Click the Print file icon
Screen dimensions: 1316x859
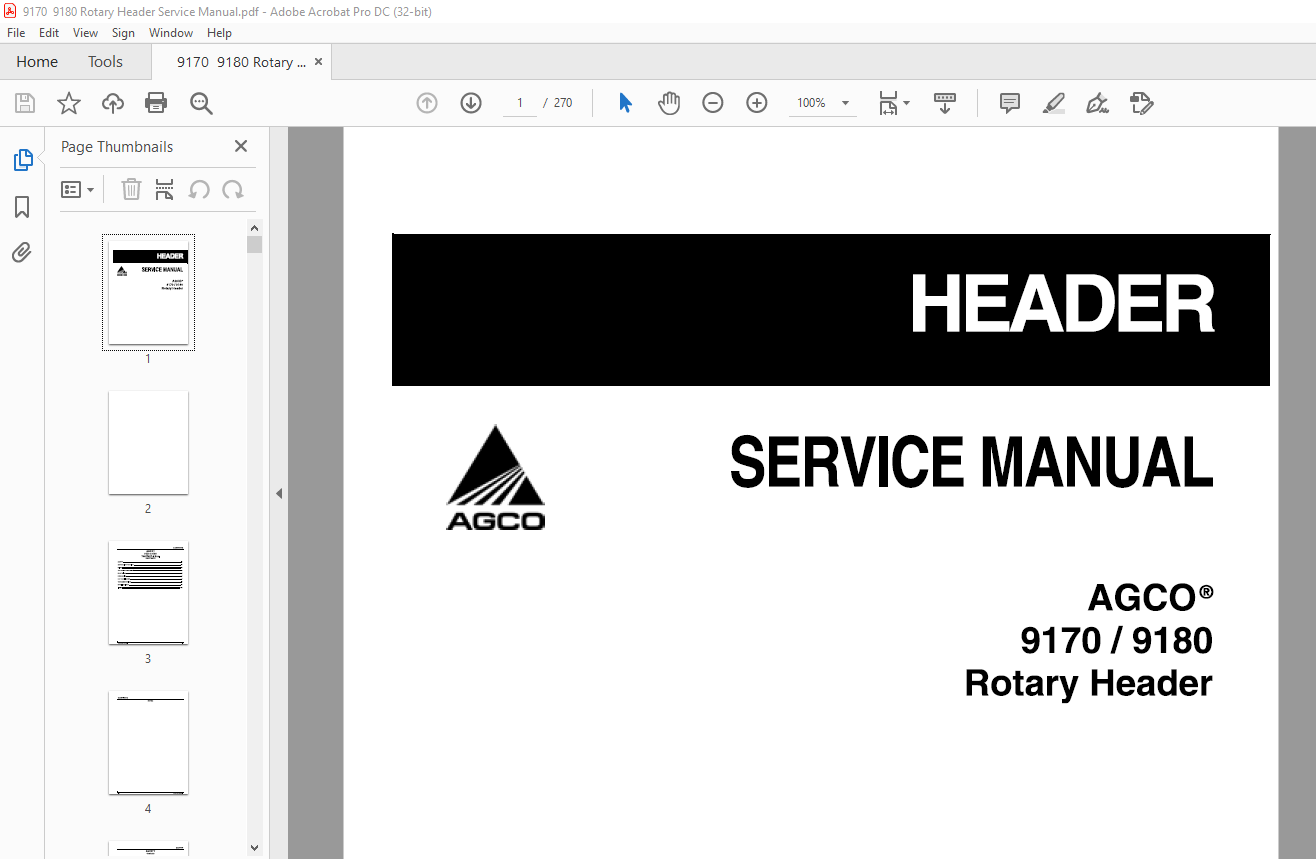156,103
